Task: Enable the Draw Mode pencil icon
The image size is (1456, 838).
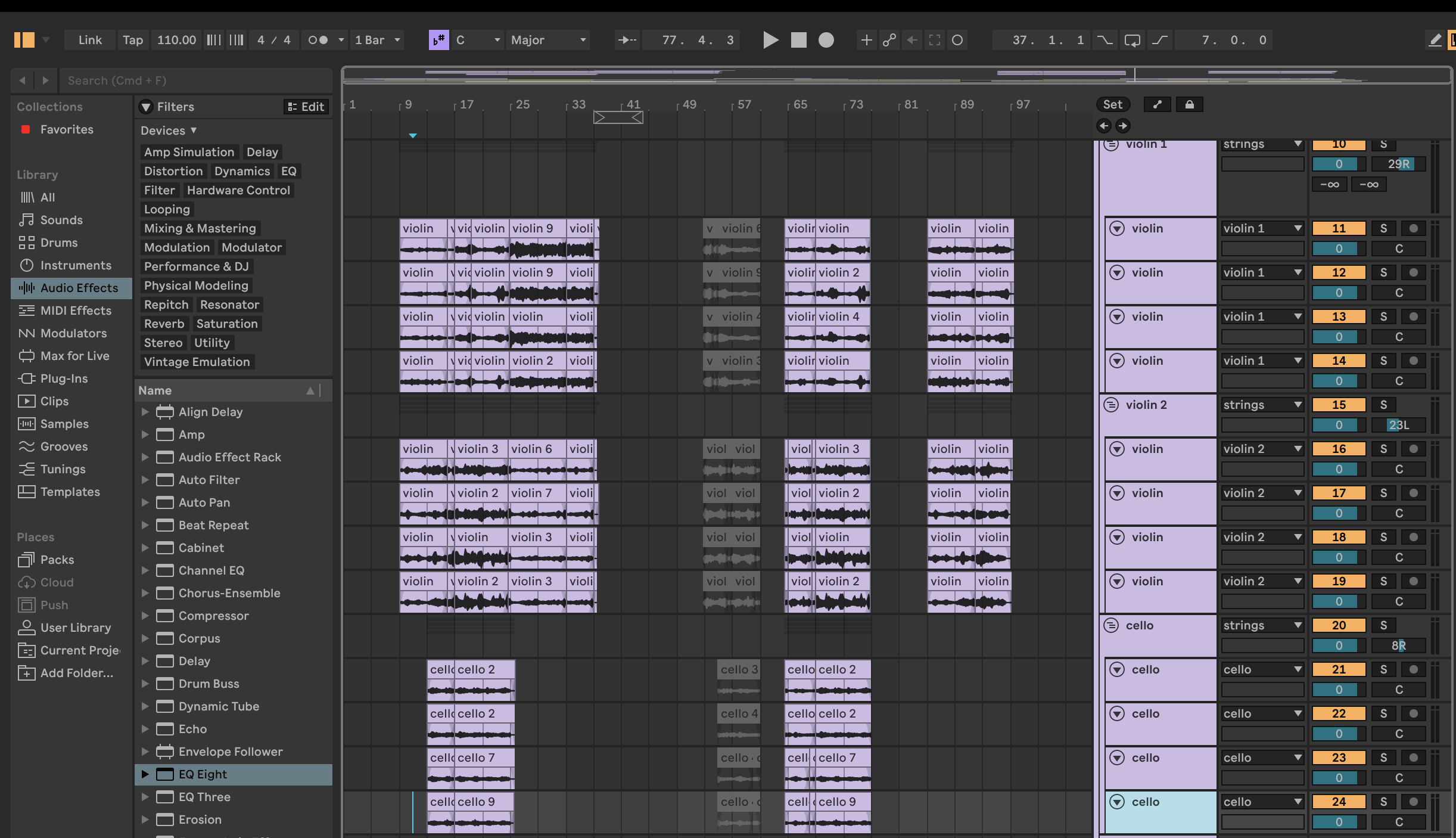Action: tap(1435, 40)
